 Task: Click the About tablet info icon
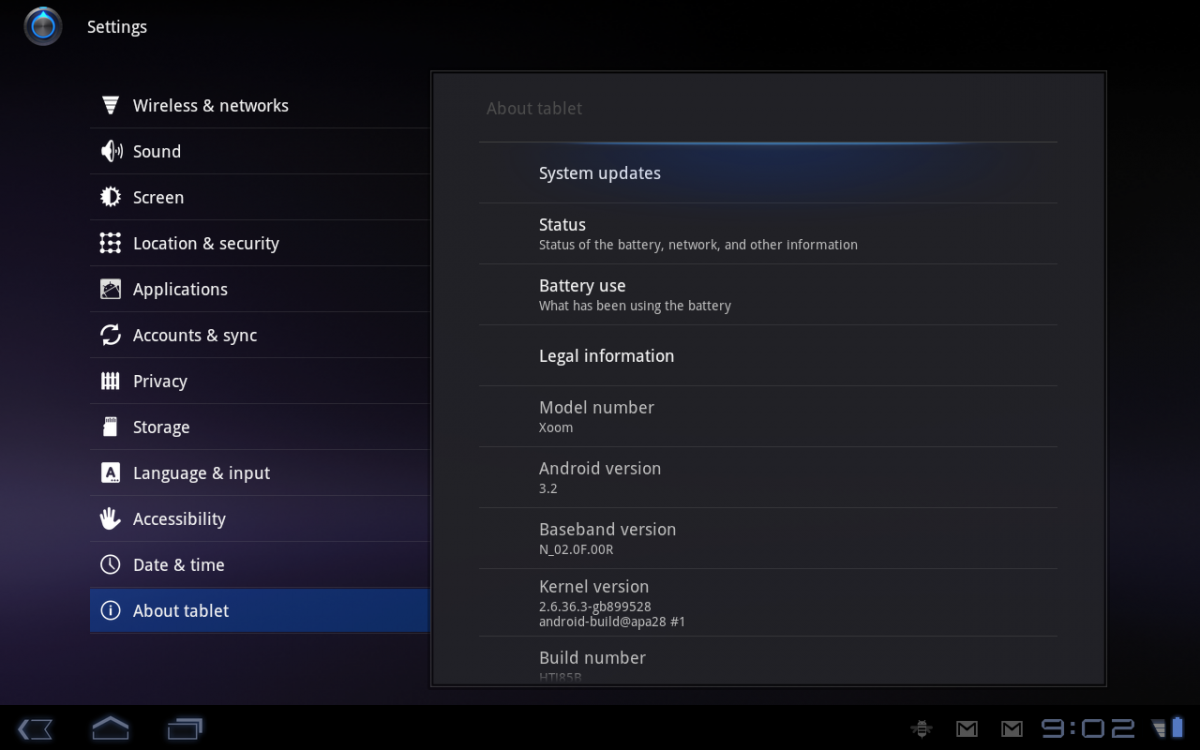click(x=111, y=611)
